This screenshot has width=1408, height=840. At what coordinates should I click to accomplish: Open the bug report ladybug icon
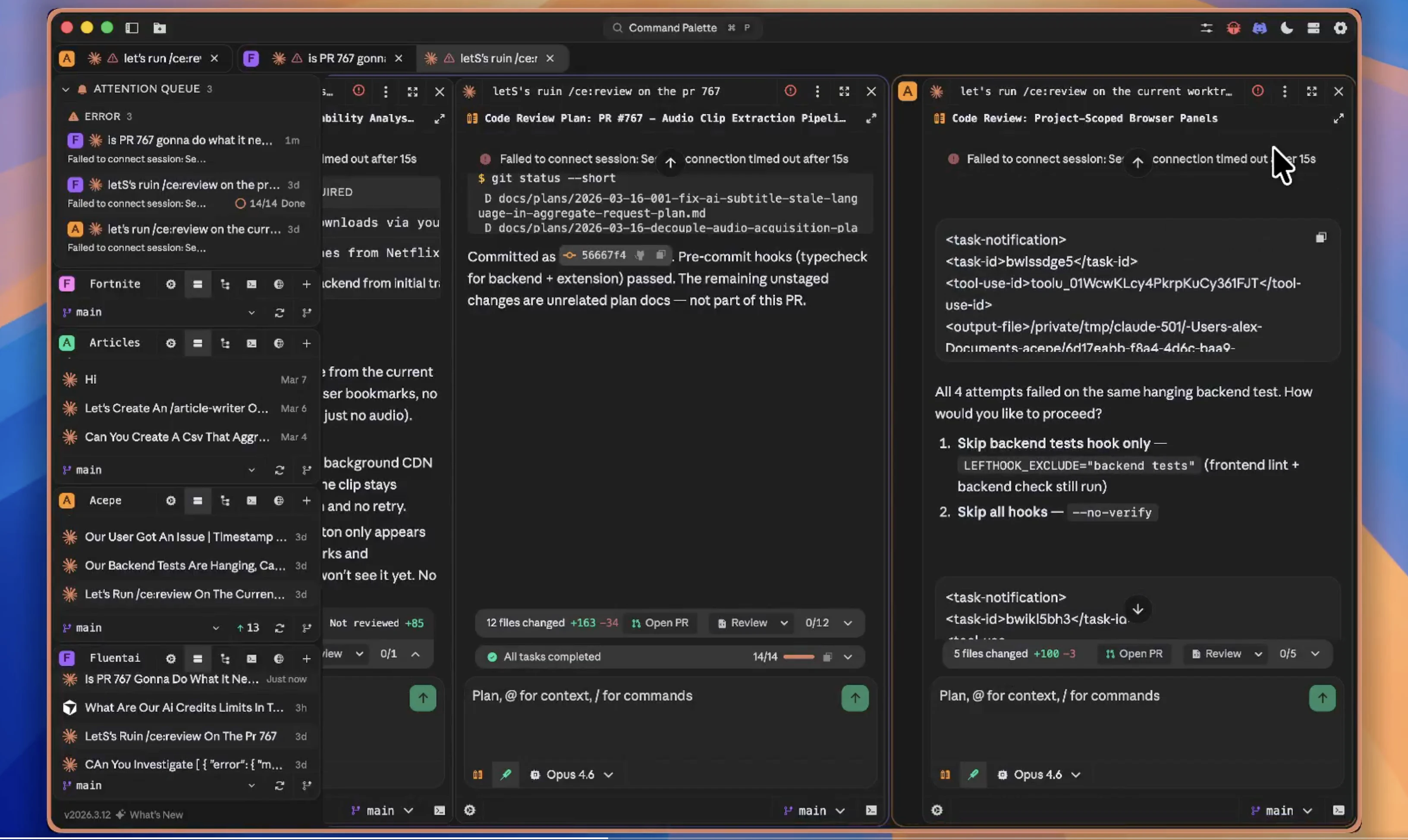1233,28
